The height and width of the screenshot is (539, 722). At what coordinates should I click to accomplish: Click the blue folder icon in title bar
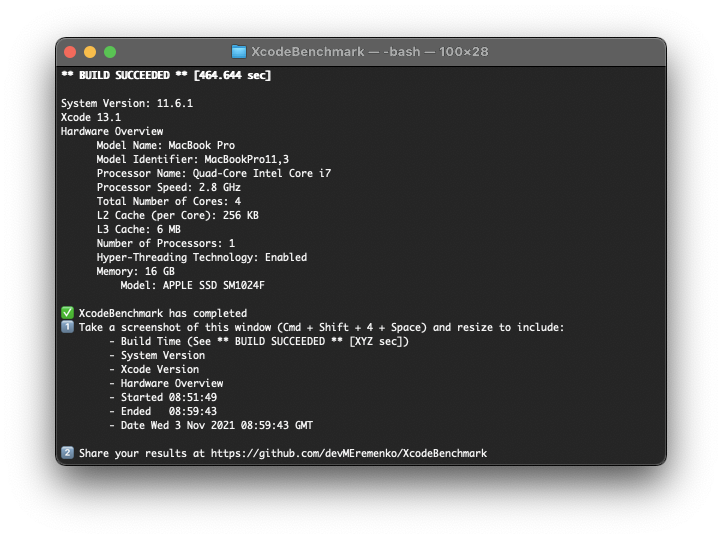[x=239, y=52]
